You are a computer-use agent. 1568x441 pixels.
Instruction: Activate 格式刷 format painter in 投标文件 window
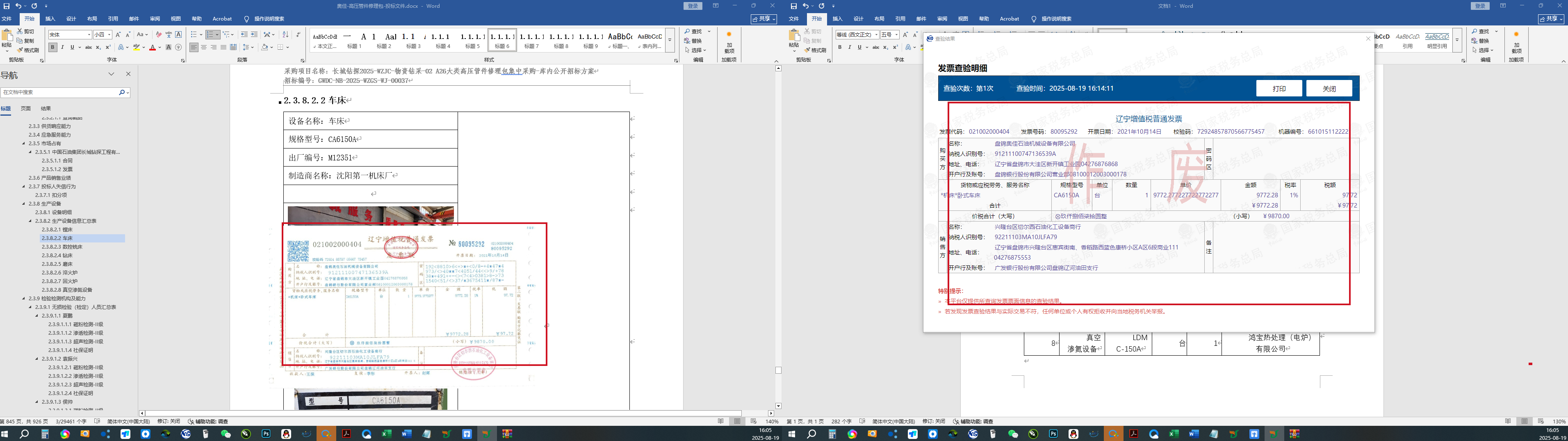[28, 50]
